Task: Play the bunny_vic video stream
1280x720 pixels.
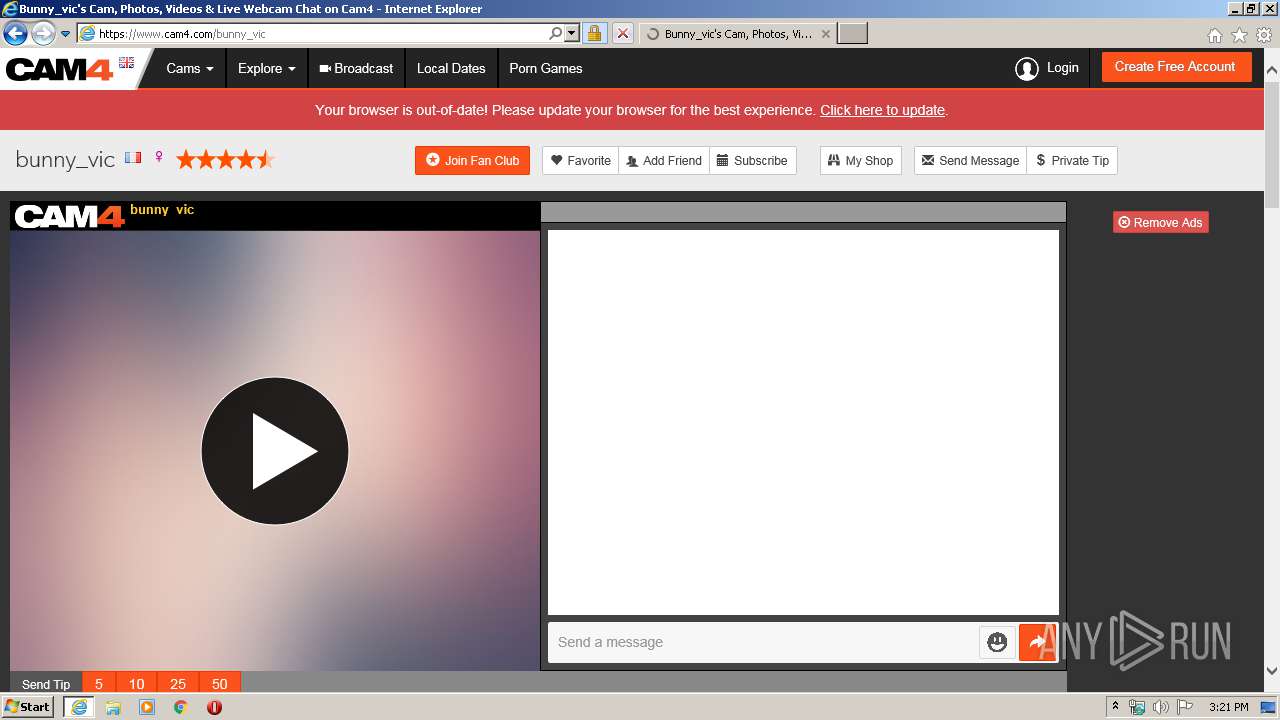Action: coord(275,451)
